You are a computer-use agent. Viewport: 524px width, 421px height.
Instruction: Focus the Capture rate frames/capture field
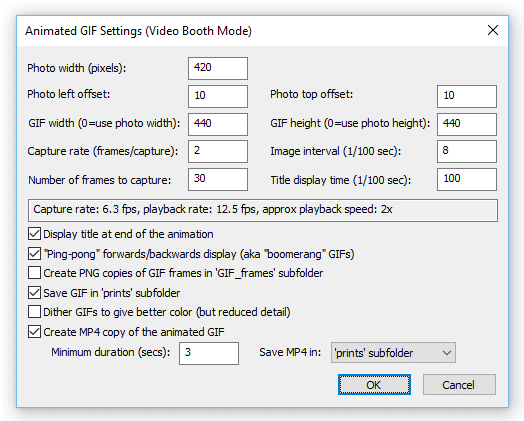point(218,151)
